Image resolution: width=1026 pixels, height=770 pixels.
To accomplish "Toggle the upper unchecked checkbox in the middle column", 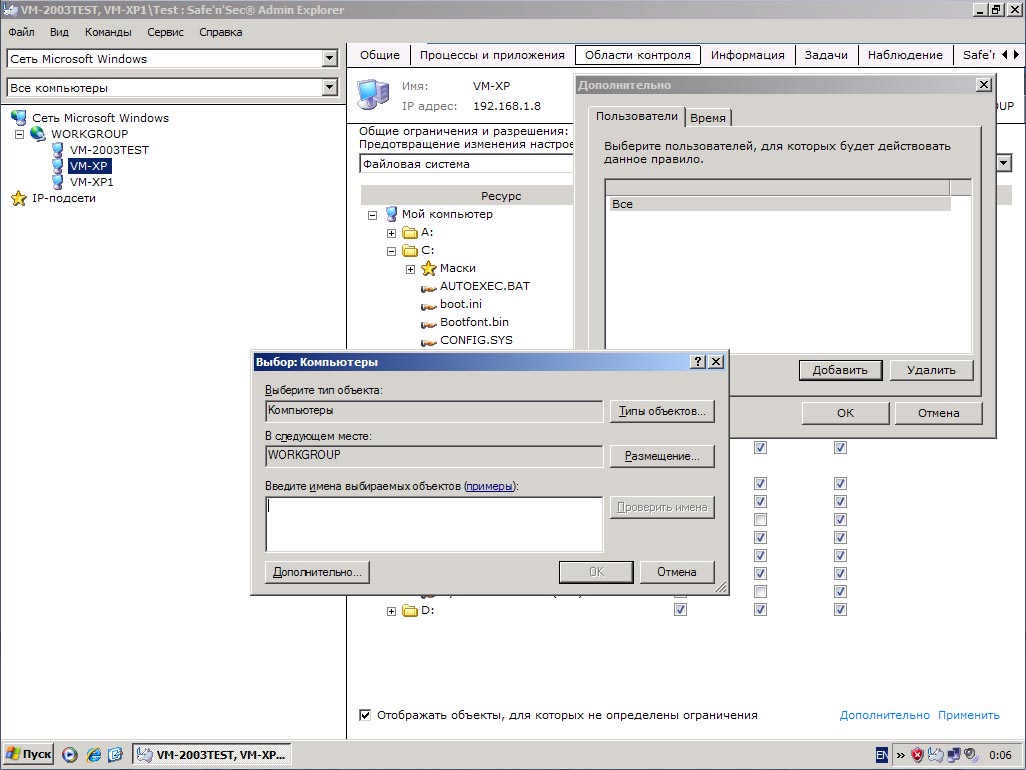I will point(760,519).
